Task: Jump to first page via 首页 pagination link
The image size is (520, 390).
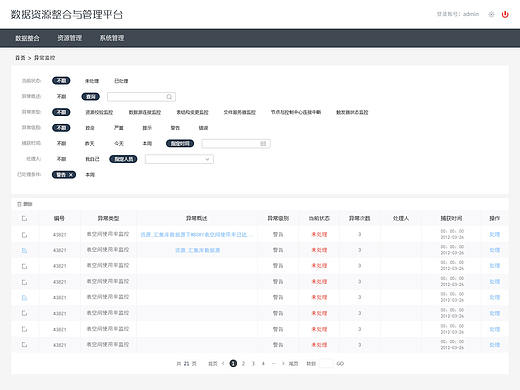Action: coord(213,364)
